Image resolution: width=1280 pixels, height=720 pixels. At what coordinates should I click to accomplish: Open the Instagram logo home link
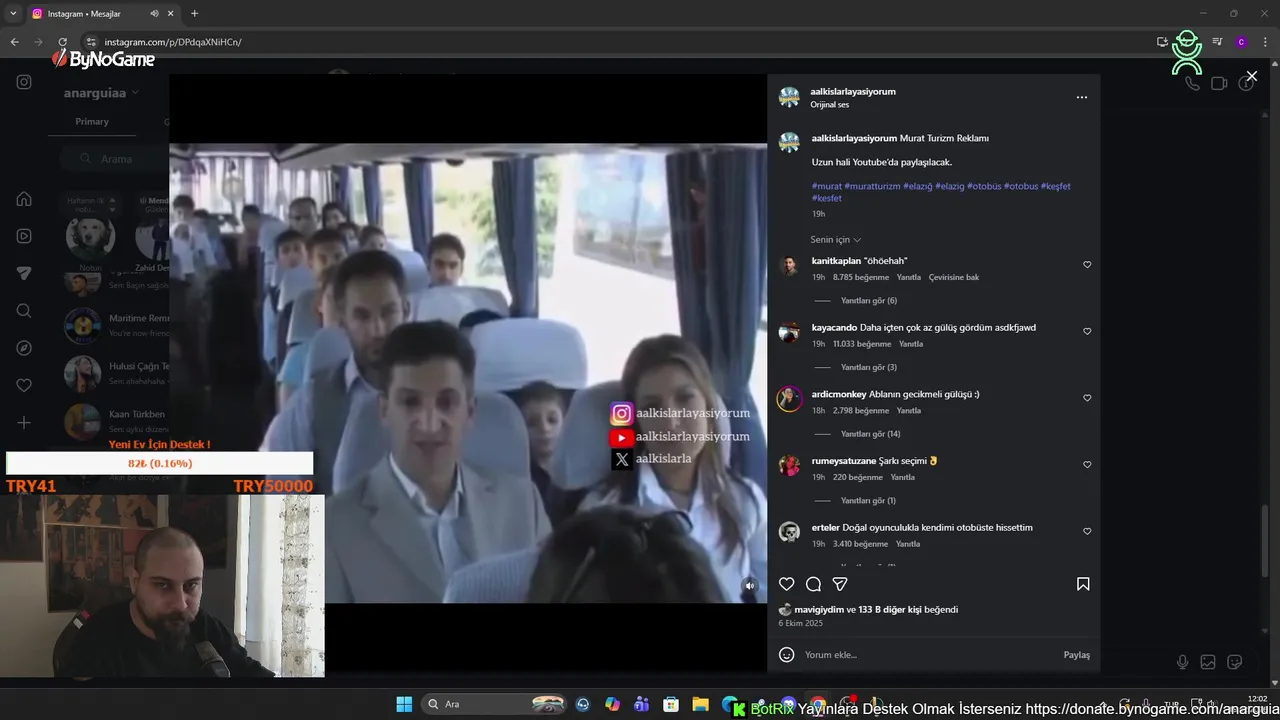tap(24, 82)
